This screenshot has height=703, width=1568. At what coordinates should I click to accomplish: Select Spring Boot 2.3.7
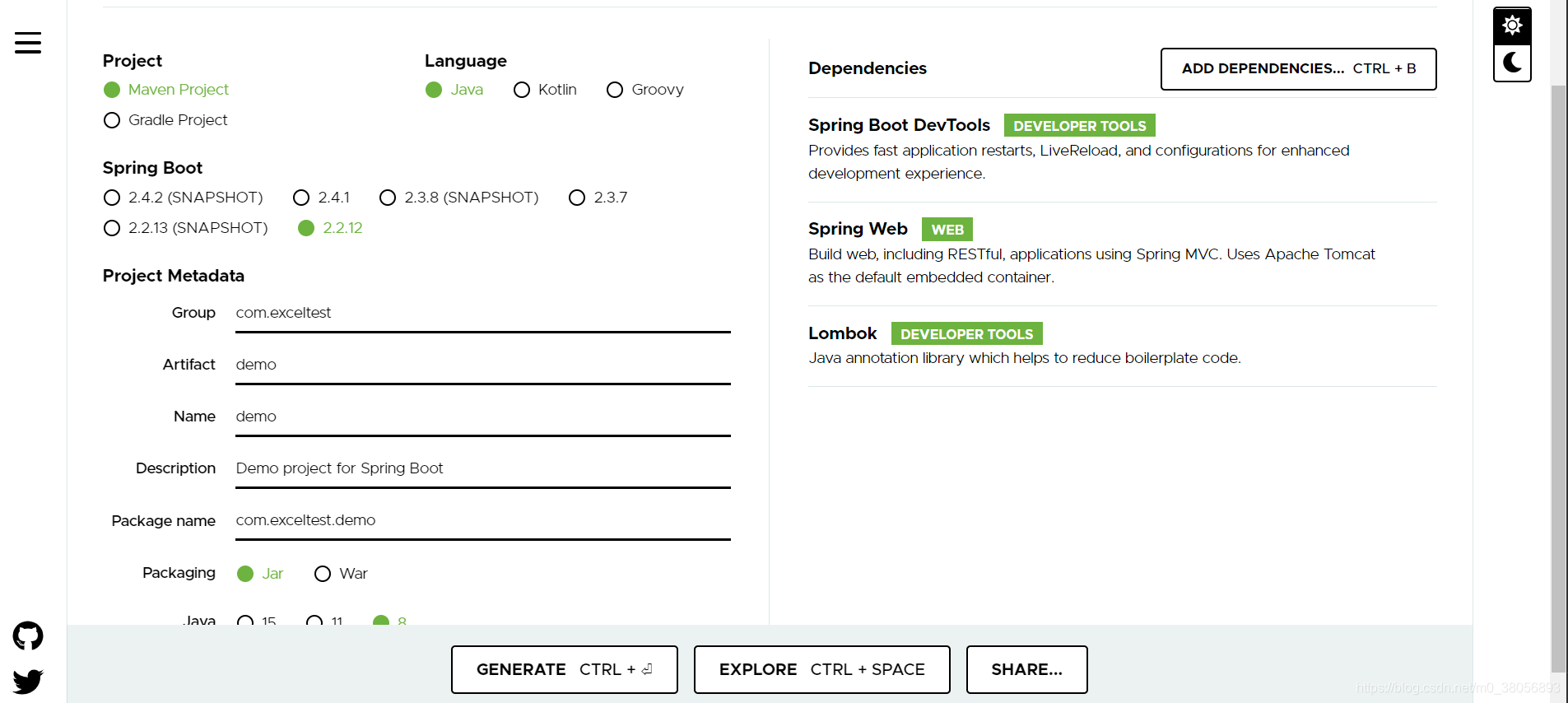598,198
